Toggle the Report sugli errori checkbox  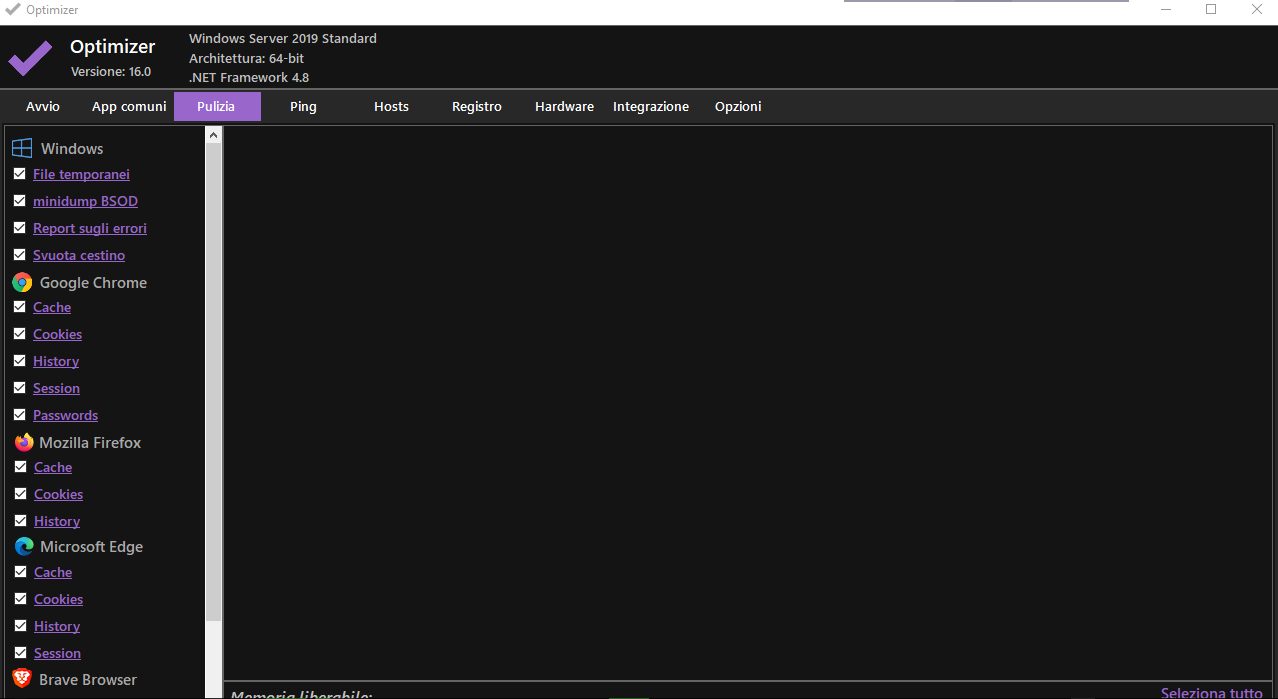pyautogui.click(x=19, y=228)
